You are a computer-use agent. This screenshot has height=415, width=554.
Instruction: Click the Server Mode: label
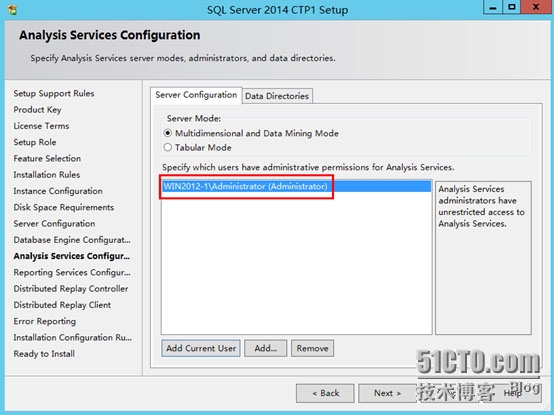[x=194, y=118]
